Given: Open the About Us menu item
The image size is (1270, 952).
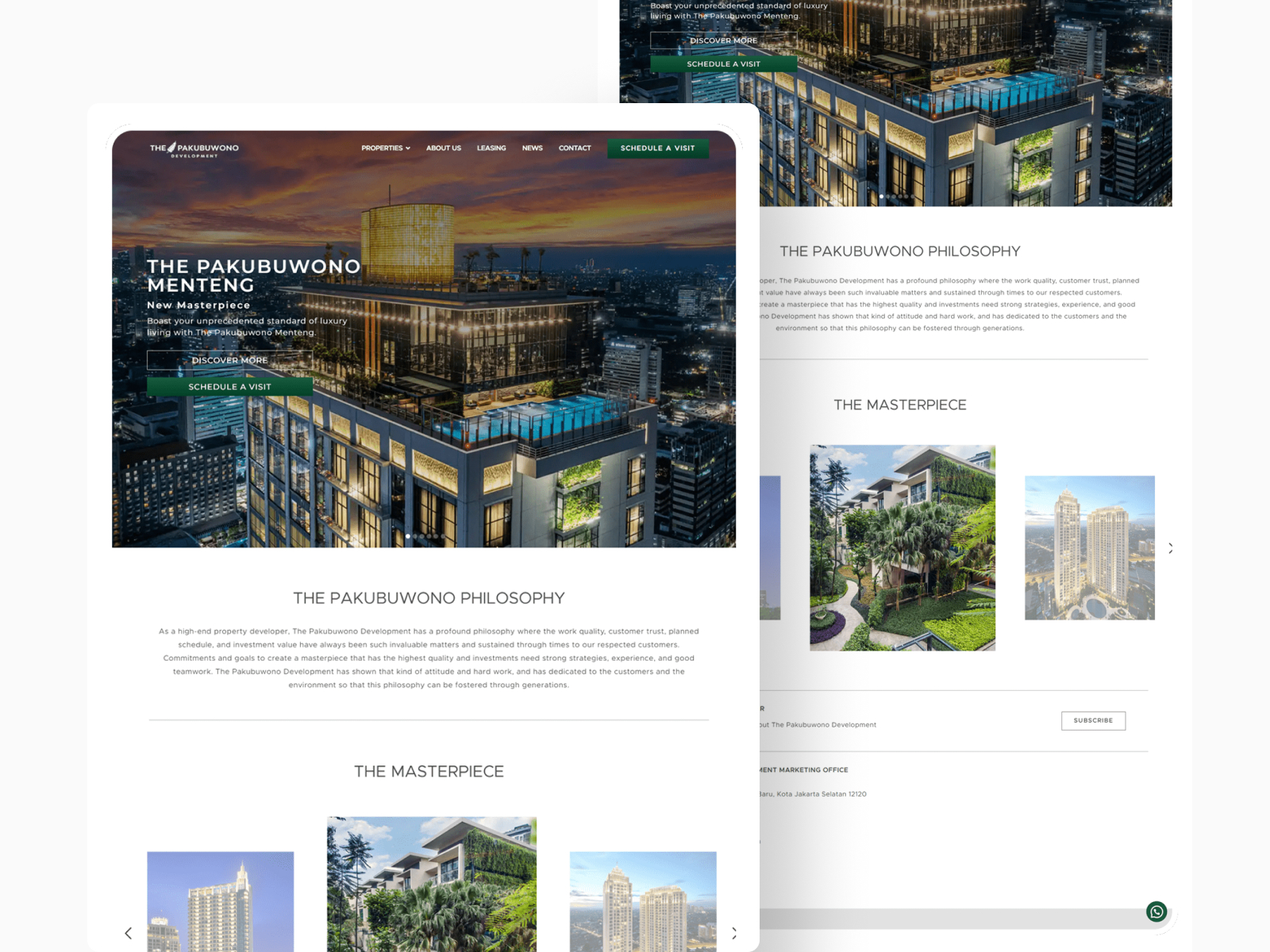Looking at the screenshot, I should coord(443,148).
